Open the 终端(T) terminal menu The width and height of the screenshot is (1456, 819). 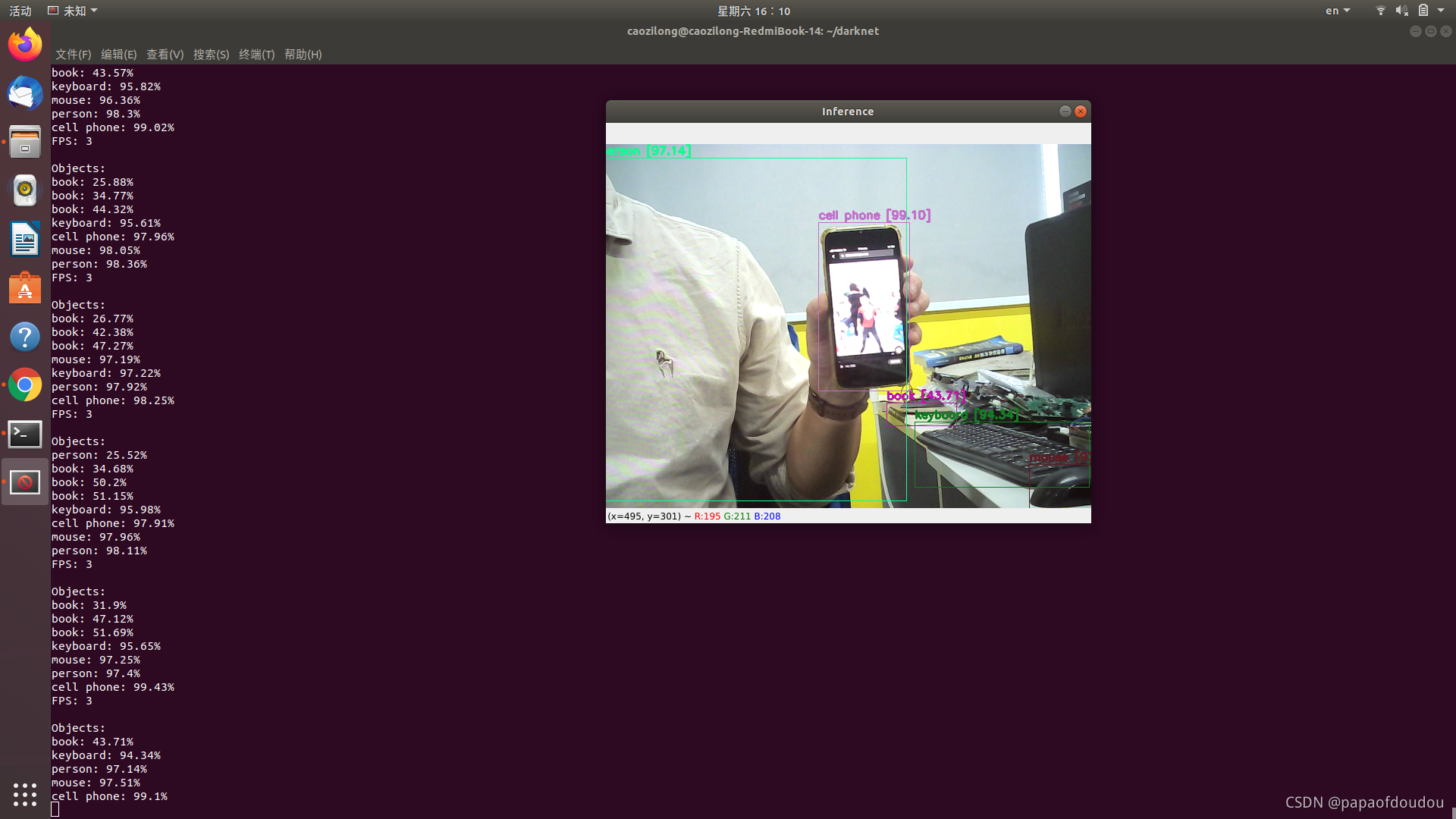[x=257, y=55]
